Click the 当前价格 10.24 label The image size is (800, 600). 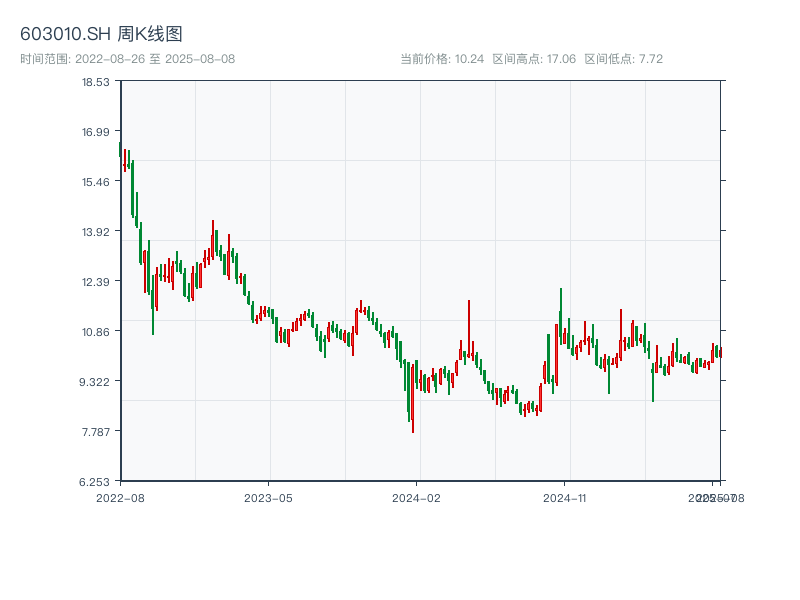coord(442,59)
